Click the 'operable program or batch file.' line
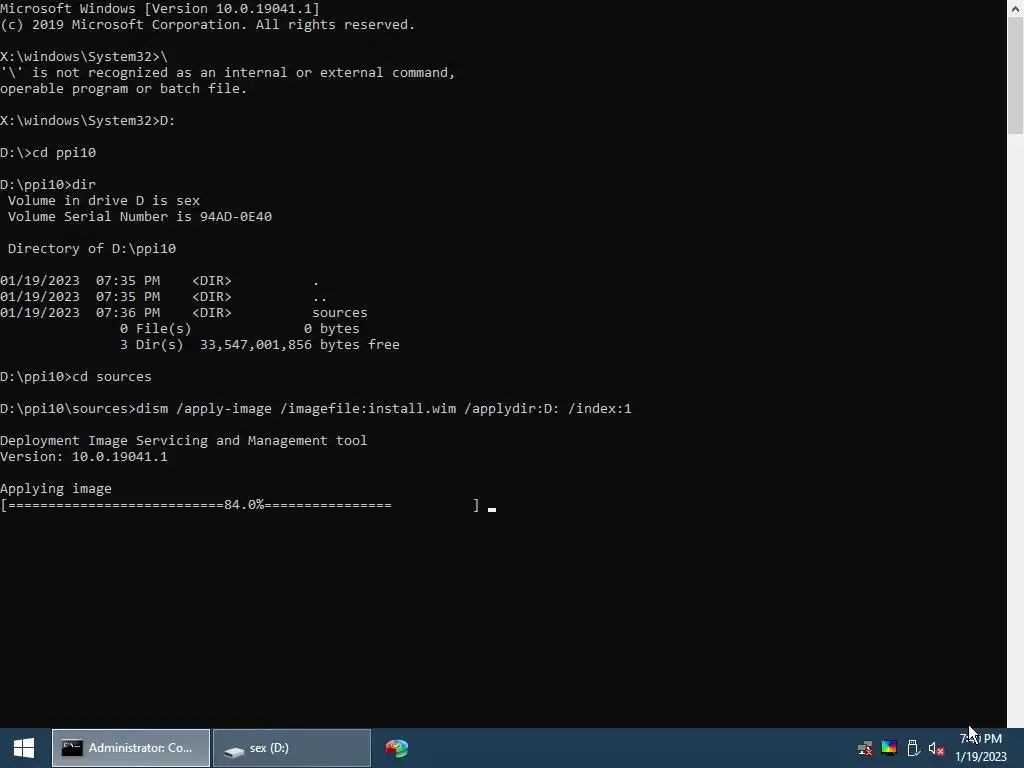 point(123,88)
